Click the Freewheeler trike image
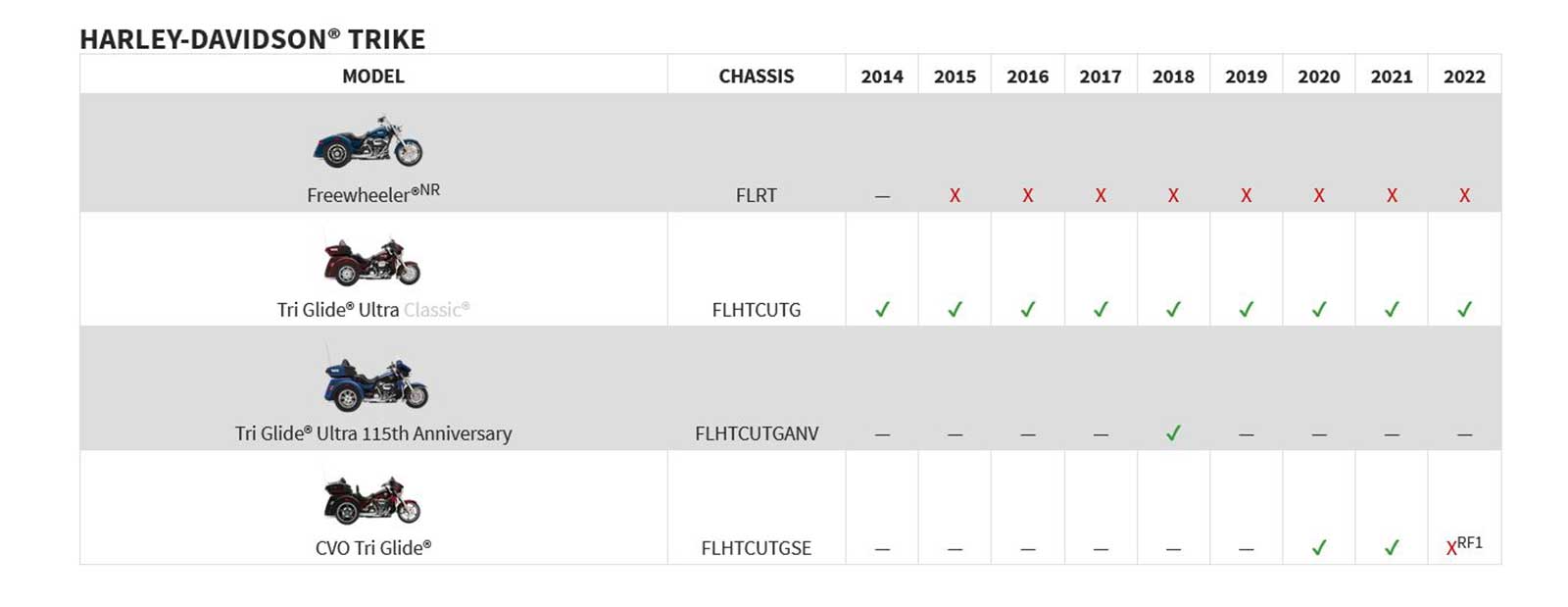Viewport: 1568px width, 607px height. point(368,141)
